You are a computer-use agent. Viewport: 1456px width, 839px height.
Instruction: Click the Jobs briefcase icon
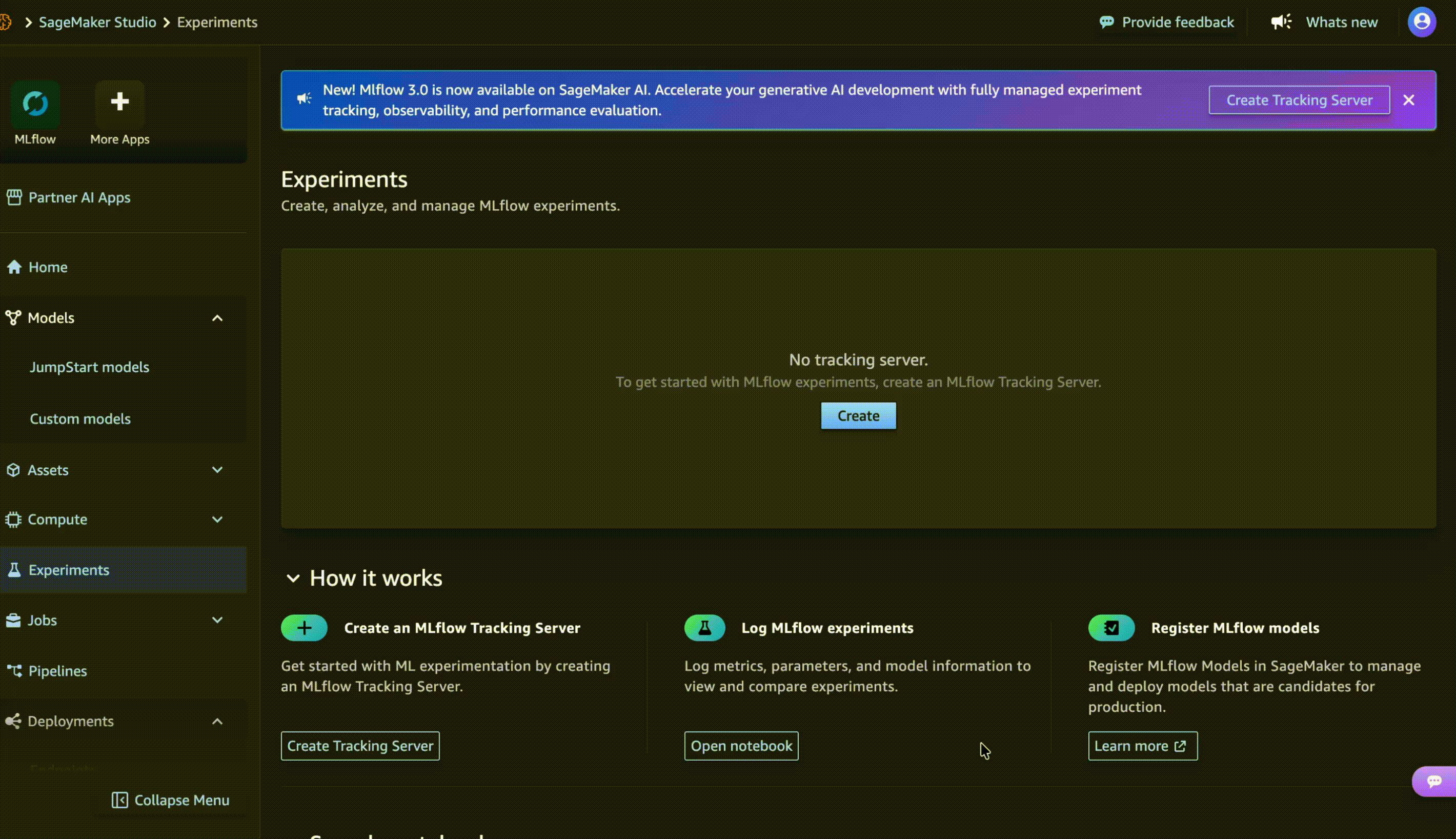click(x=13, y=620)
